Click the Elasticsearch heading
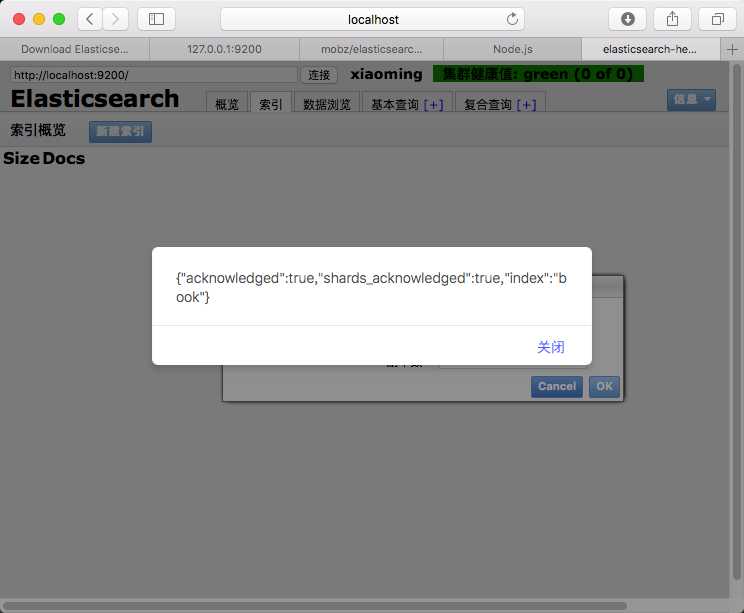Viewport: 744px width, 613px height. pyautogui.click(x=95, y=99)
